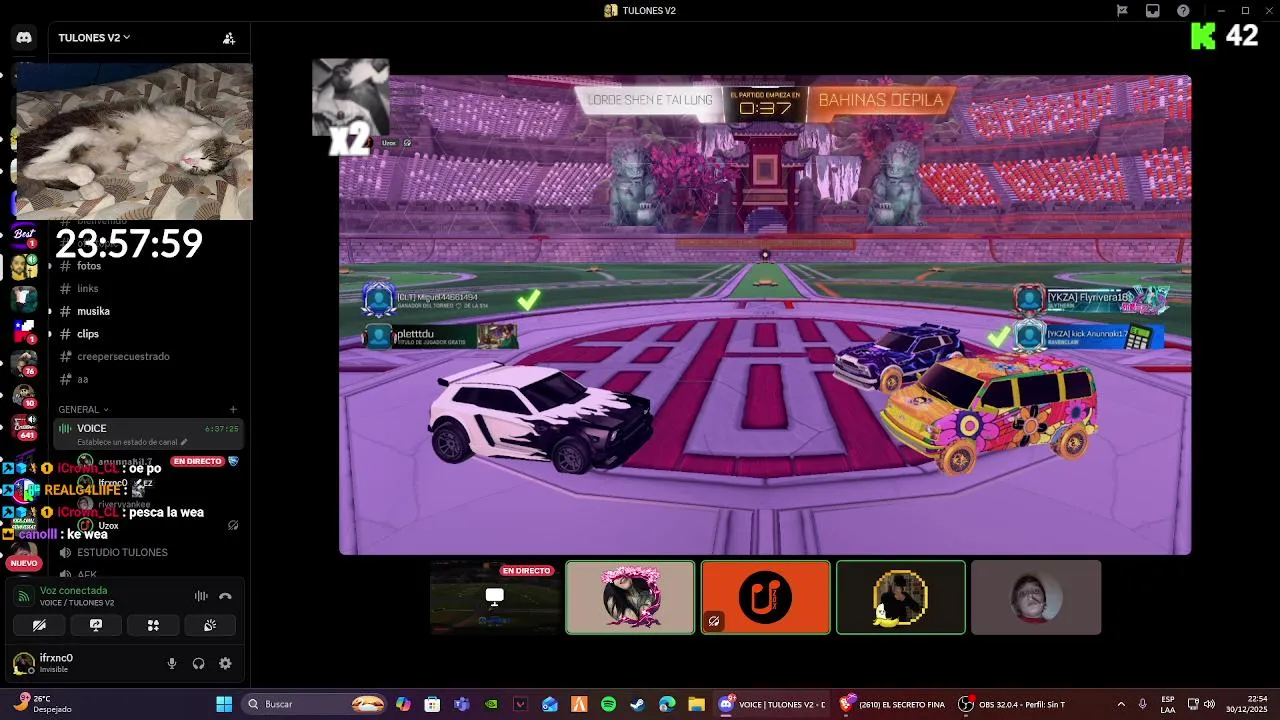Open Microsoft Edge from the taskbar

click(x=667, y=704)
